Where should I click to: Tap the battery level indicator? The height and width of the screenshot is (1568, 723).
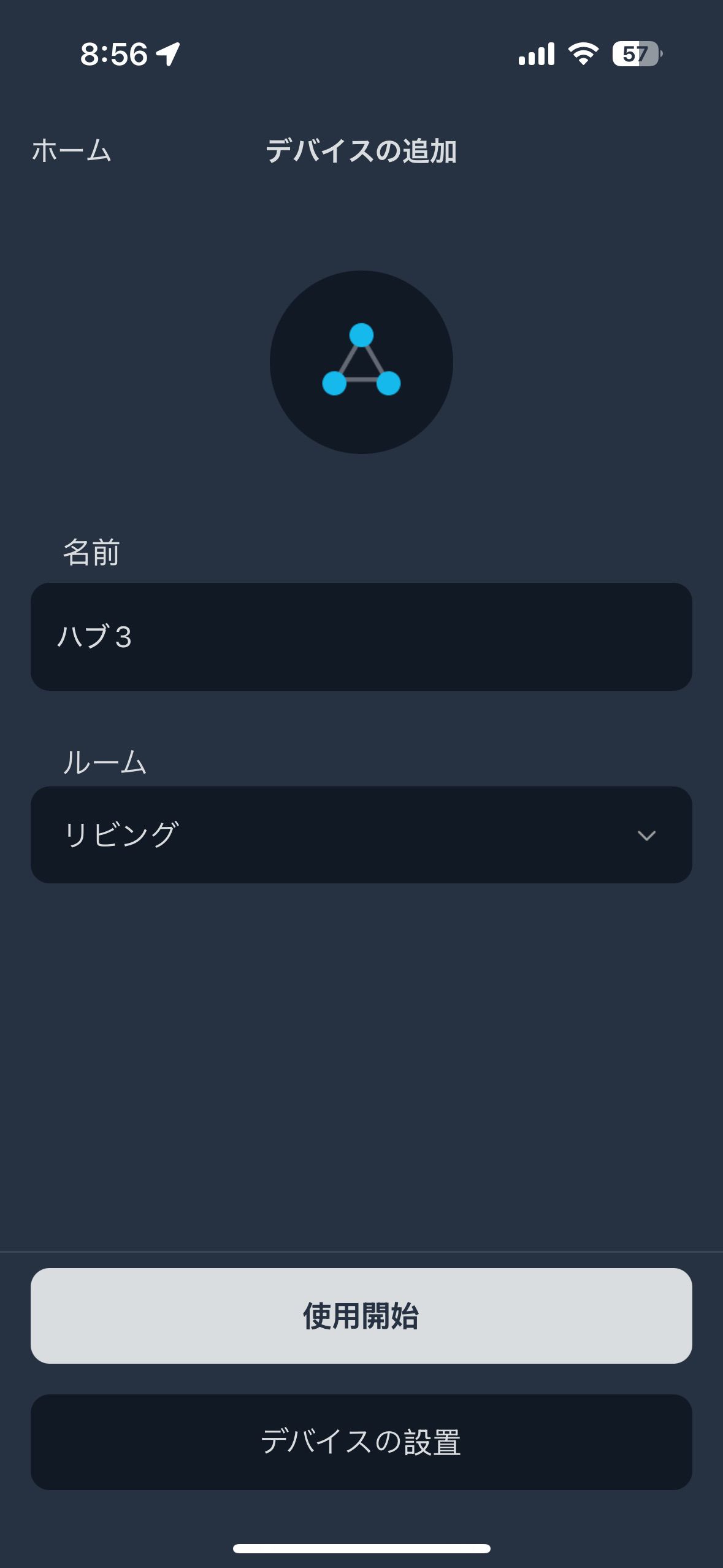(637, 54)
